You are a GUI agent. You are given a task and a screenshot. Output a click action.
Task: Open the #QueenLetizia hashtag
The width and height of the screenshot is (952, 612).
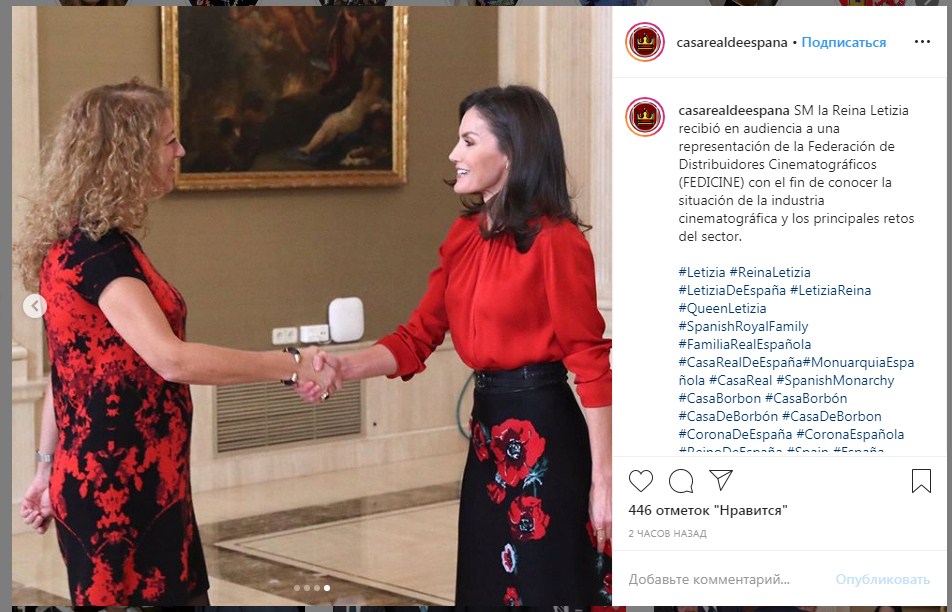point(722,308)
